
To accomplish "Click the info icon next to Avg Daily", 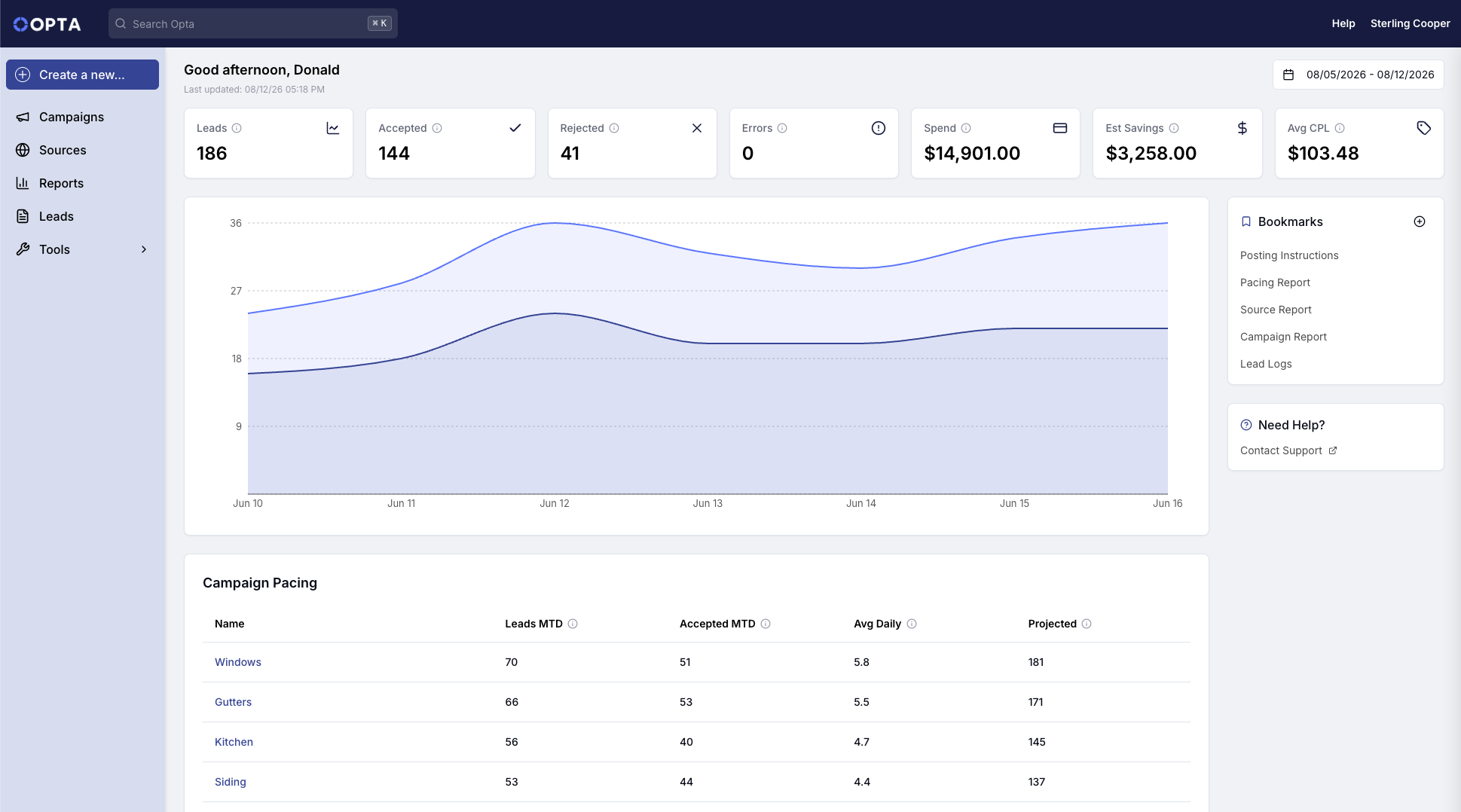I will click(912, 624).
